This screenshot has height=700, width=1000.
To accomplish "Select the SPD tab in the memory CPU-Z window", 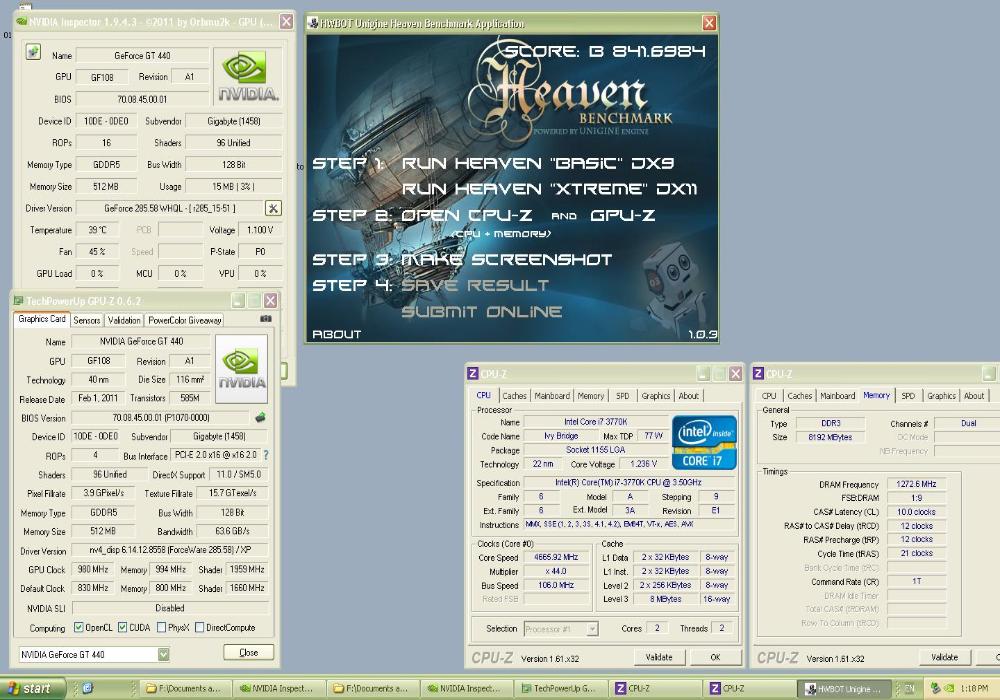I will [x=908, y=396].
